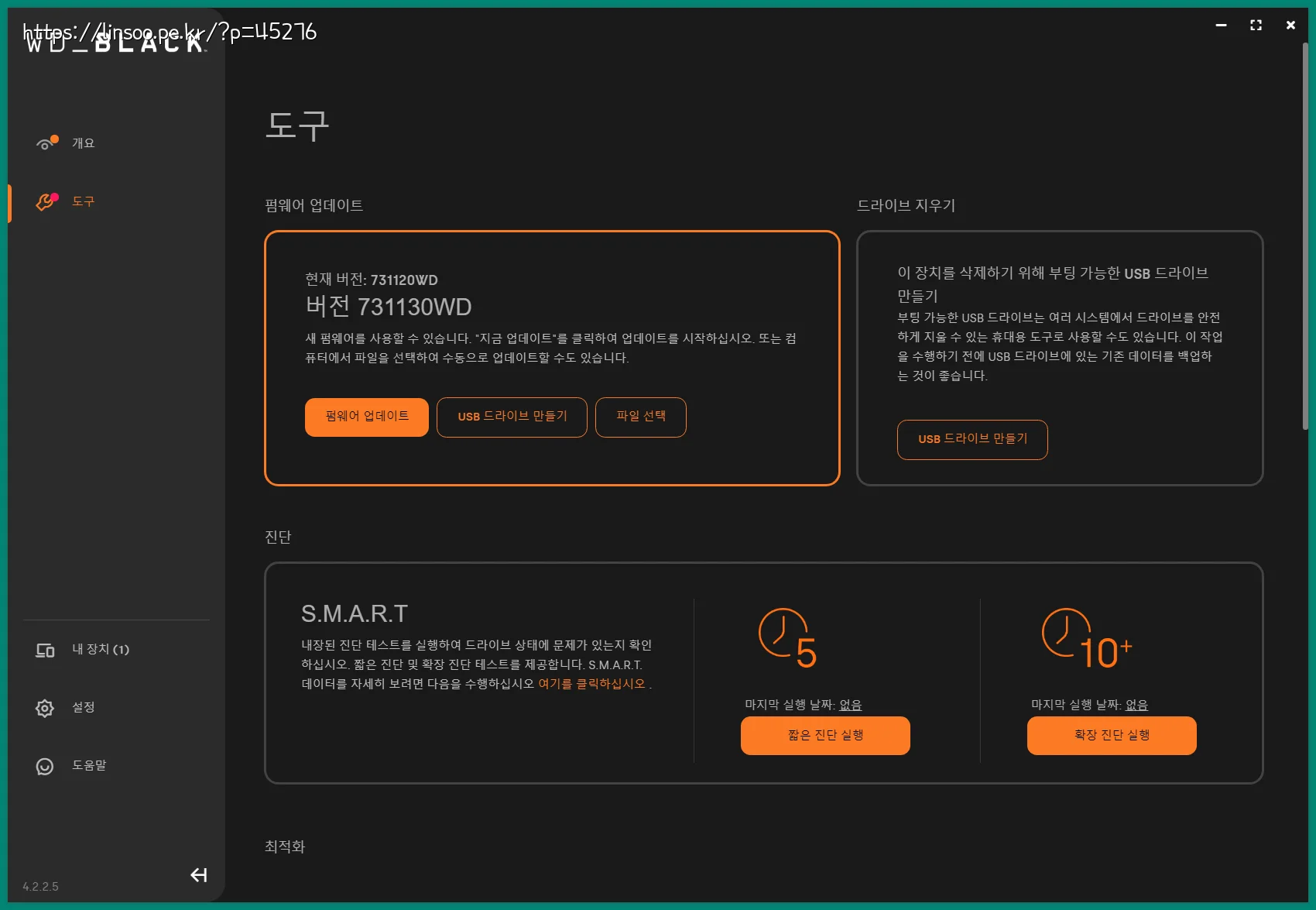1316x910 pixels.
Task: Click the 펌웨어 업데이트 section heading
Action: (314, 205)
